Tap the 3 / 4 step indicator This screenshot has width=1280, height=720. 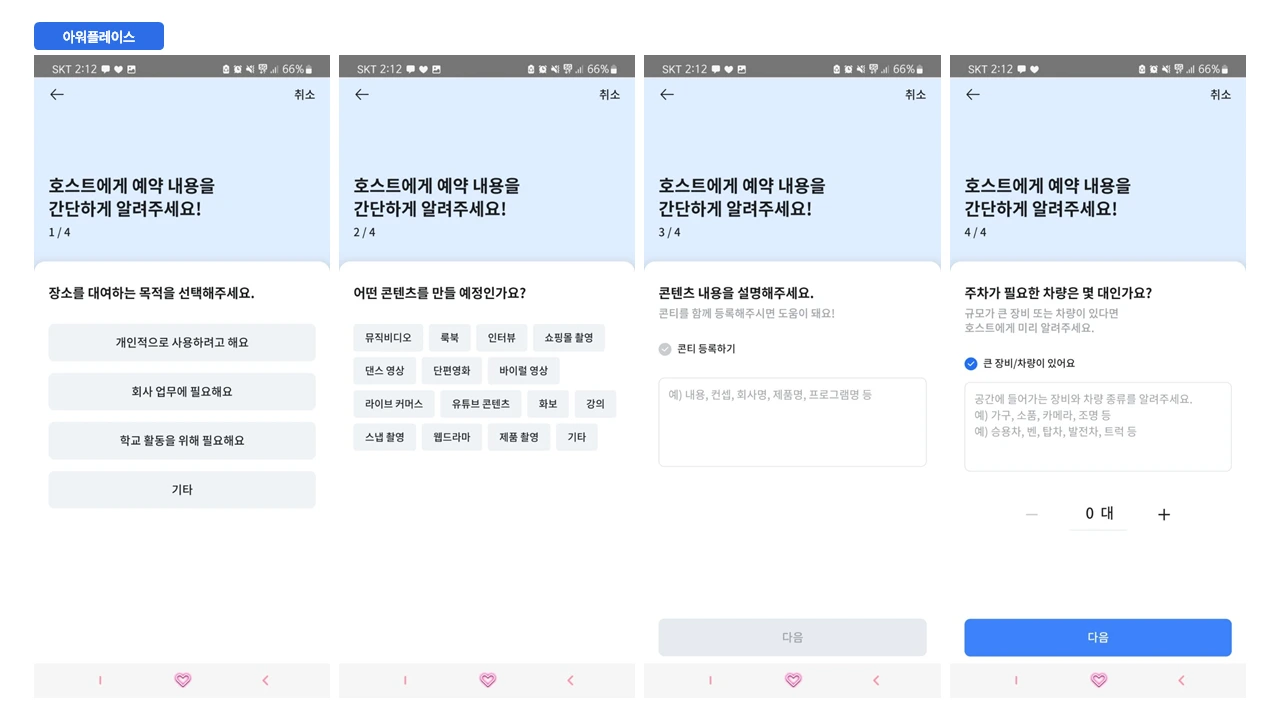670,232
